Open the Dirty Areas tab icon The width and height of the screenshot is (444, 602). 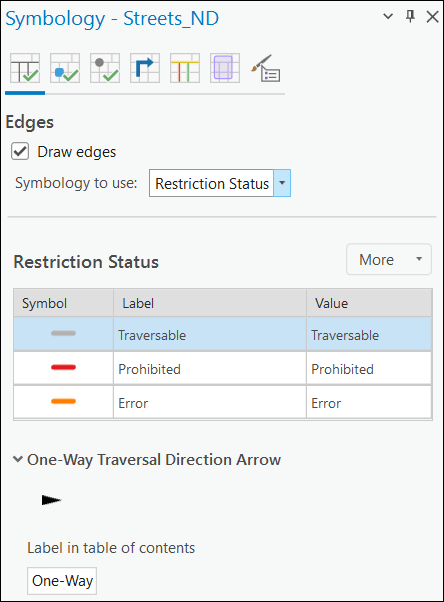tap(185, 68)
